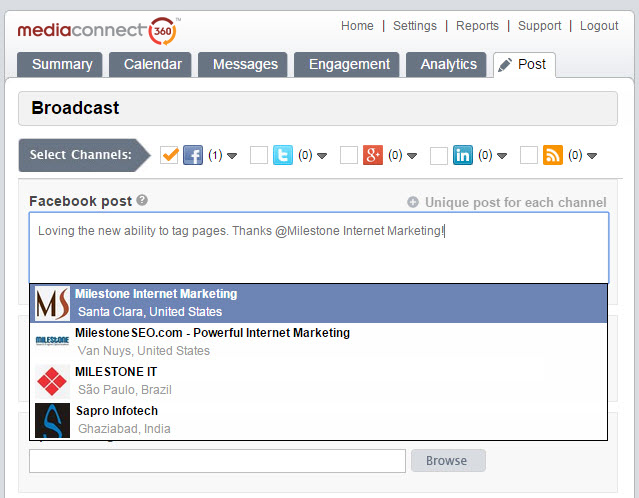Check the RSS channel checkbox

click(529, 155)
